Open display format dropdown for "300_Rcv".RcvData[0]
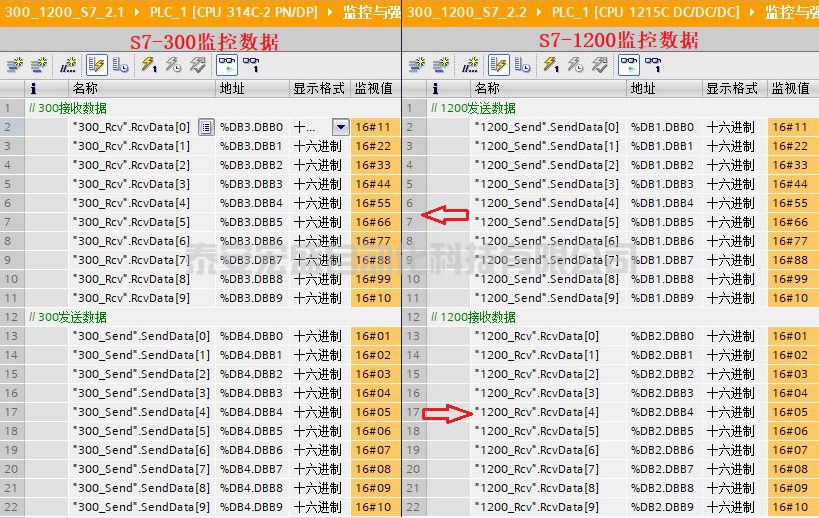Viewport: 819px width, 518px height. click(340, 127)
